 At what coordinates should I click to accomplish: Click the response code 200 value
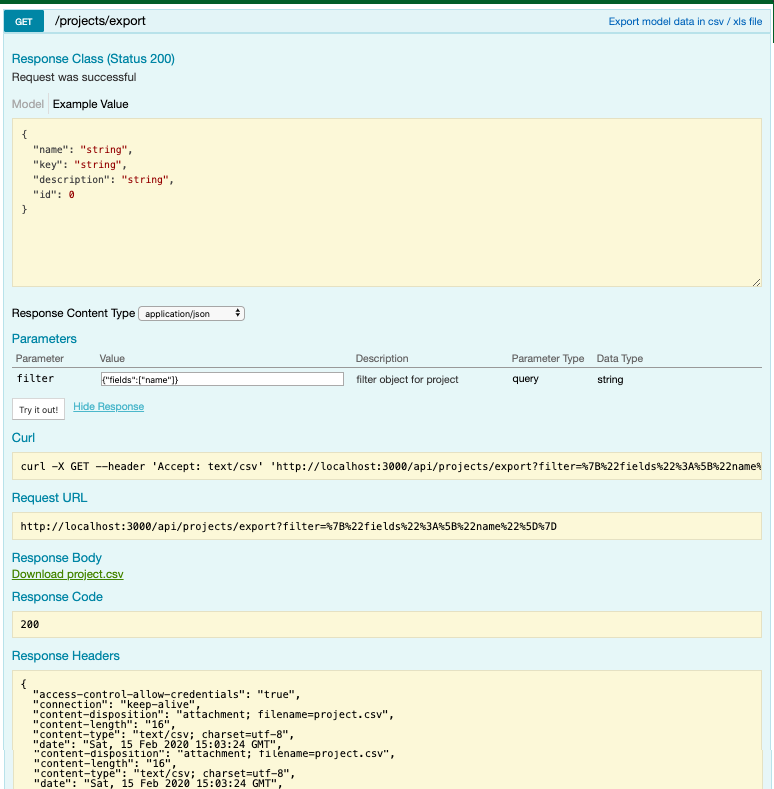pos(30,624)
